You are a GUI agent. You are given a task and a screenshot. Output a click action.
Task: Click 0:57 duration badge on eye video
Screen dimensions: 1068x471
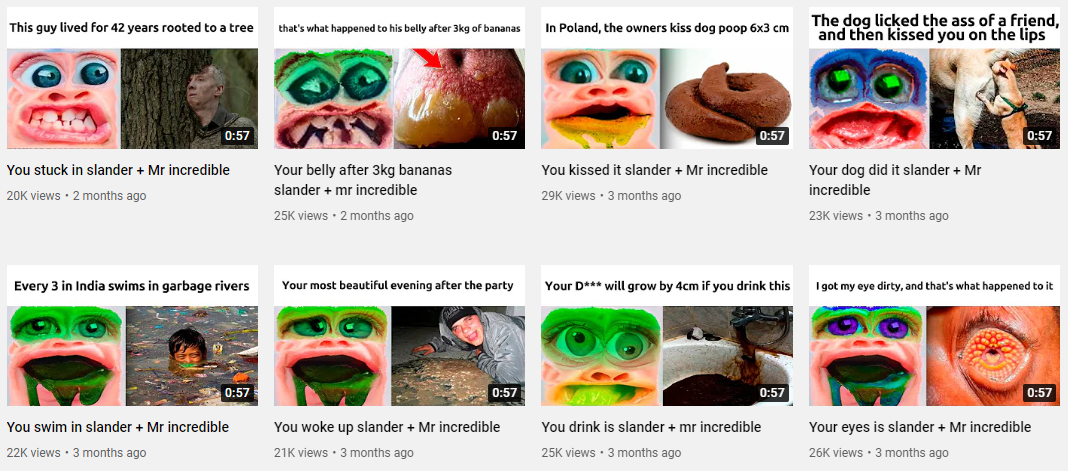1039,393
